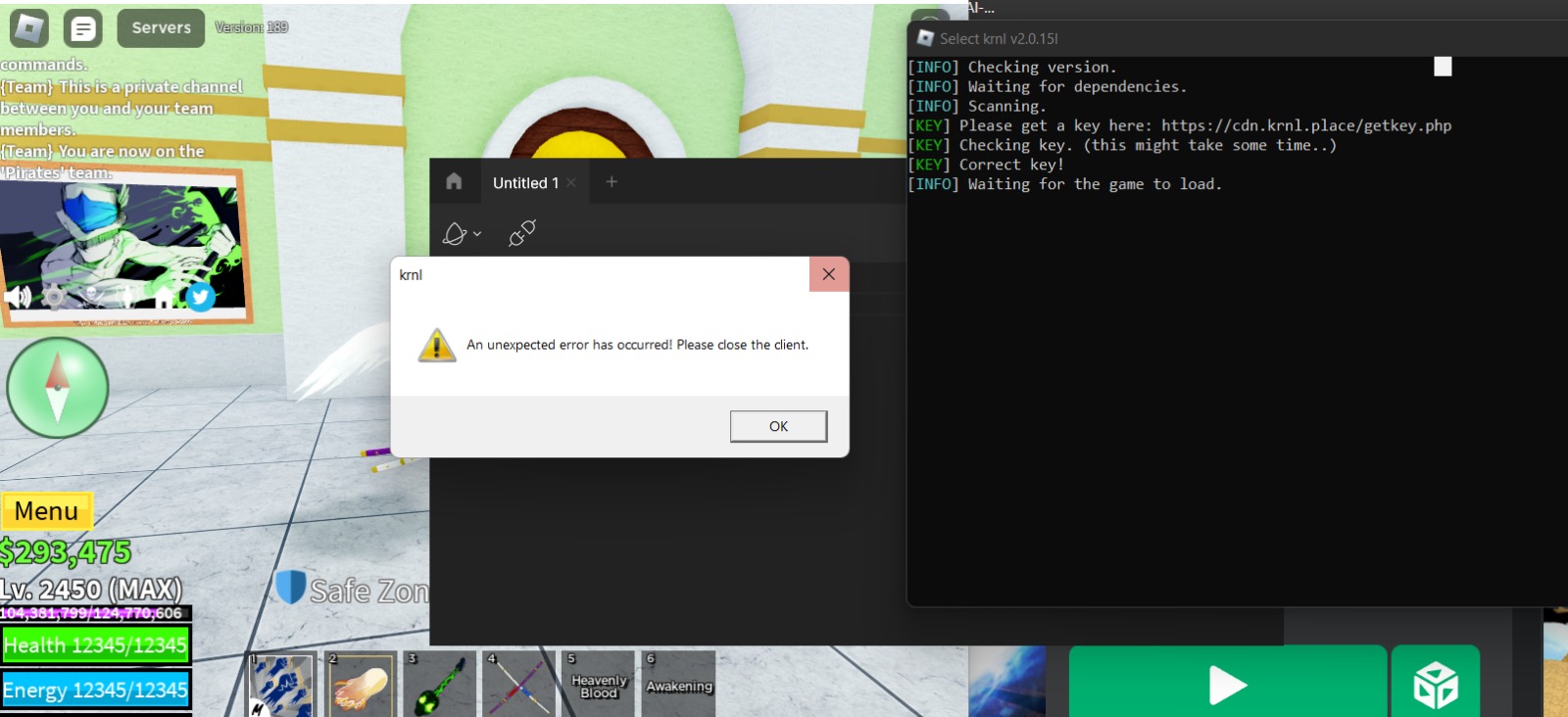Screen dimensions: 1568x717
Task: Click OK in the krnl error dialog
Action: point(778,426)
